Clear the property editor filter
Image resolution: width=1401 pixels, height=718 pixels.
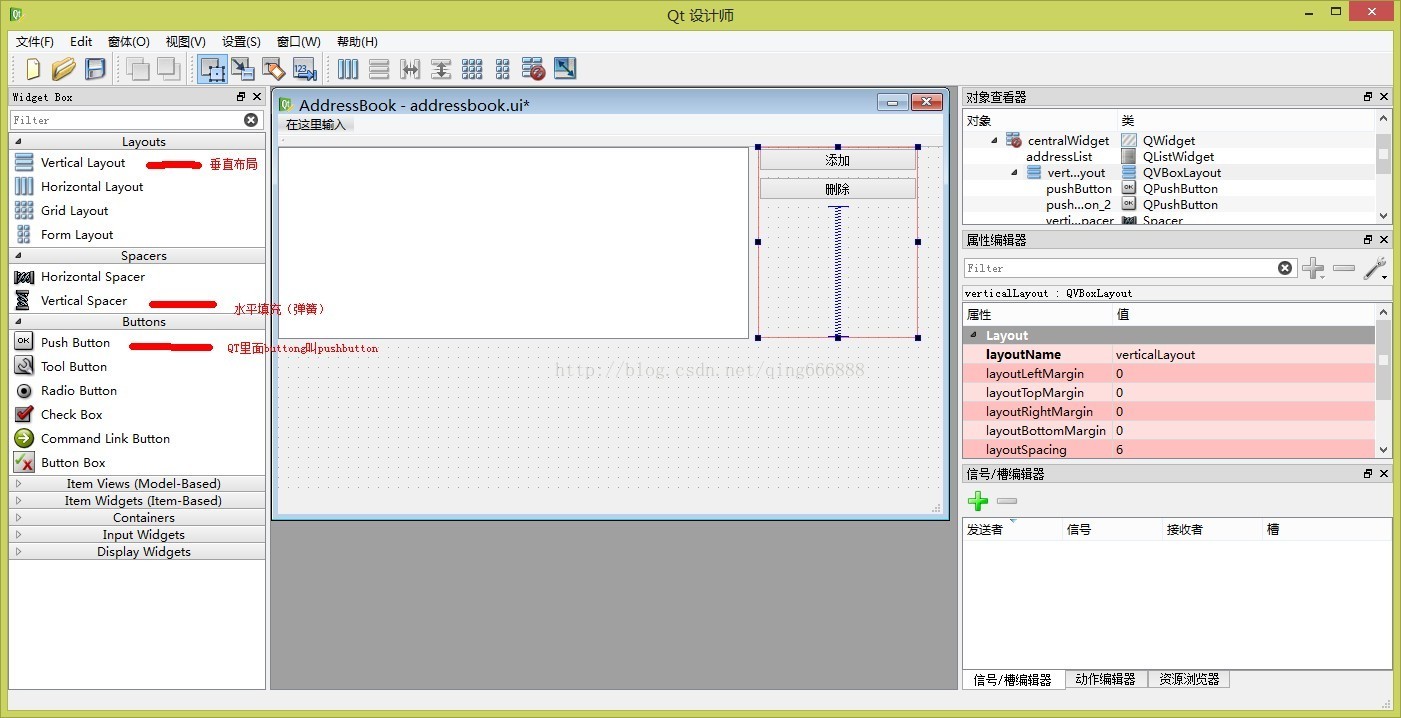(x=1285, y=268)
